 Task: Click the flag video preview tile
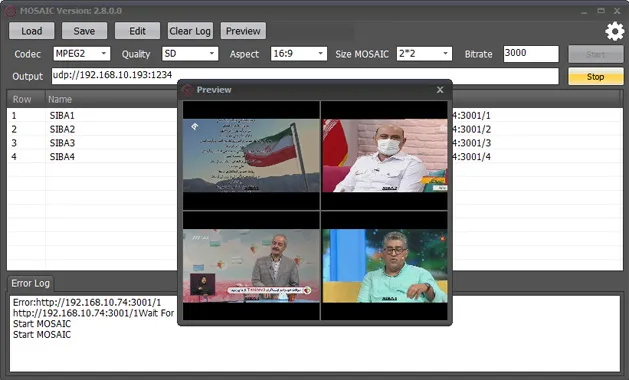[x=251, y=155]
